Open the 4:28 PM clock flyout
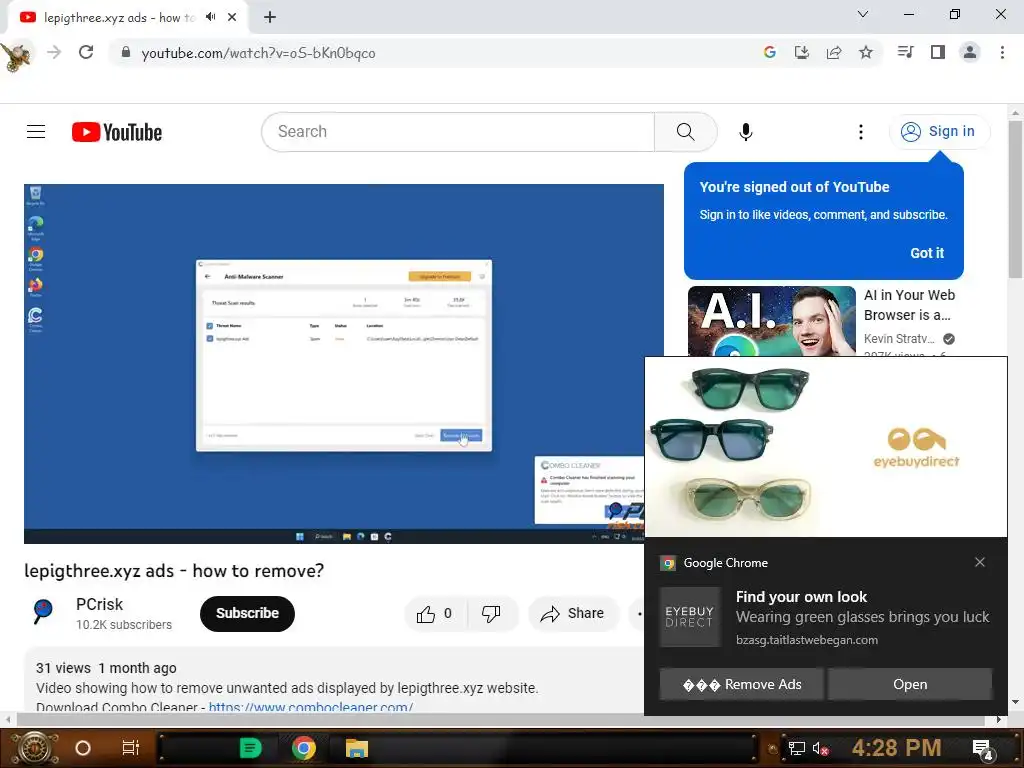Image resolution: width=1024 pixels, height=768 pixels. (896, 748)
